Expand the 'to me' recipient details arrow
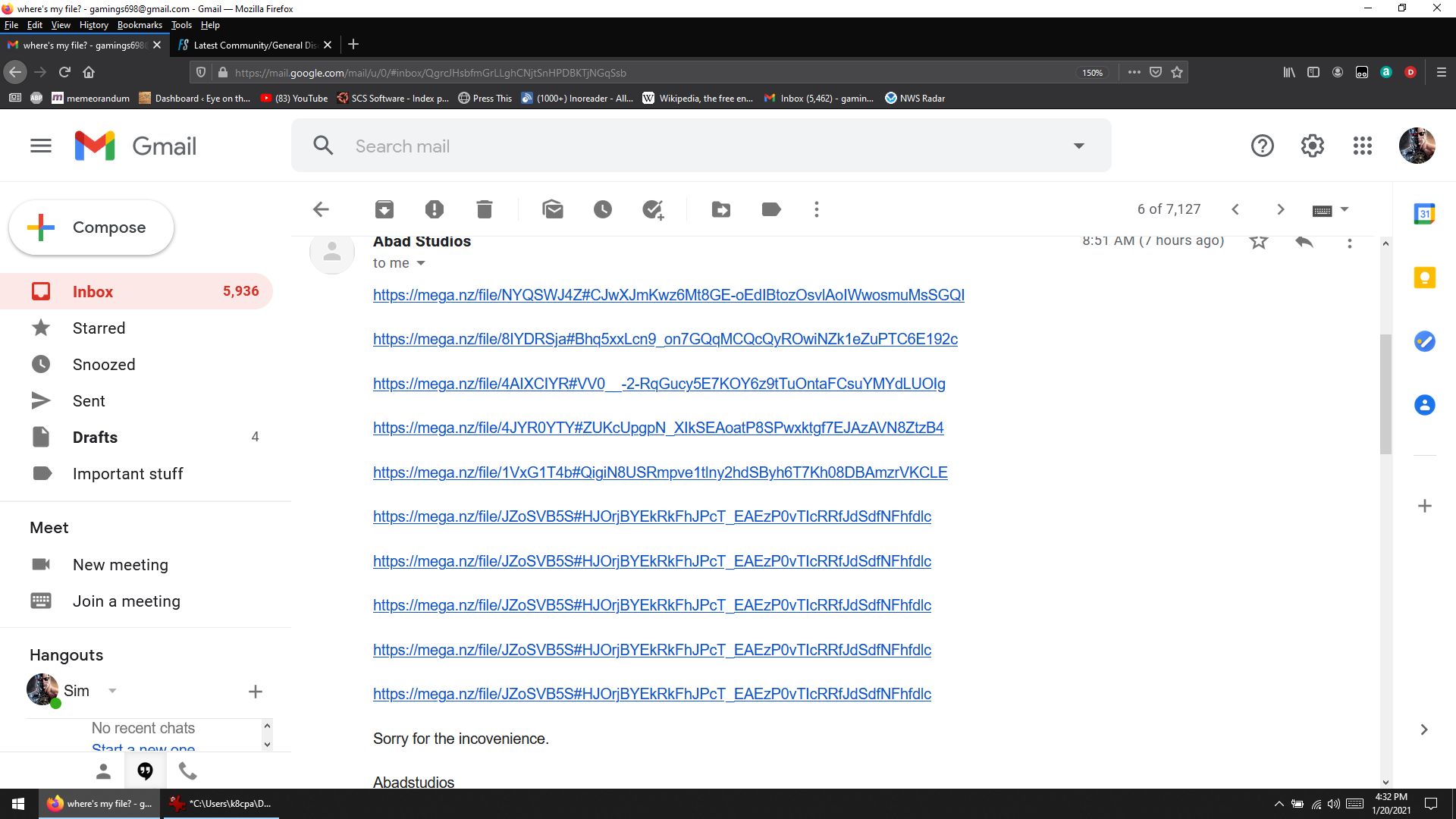The image size is (1456, 819). point(421,263)
